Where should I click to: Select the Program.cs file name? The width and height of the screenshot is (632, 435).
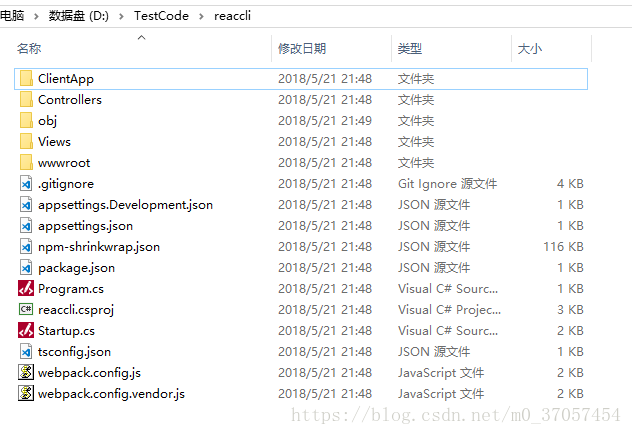[71, 289]
